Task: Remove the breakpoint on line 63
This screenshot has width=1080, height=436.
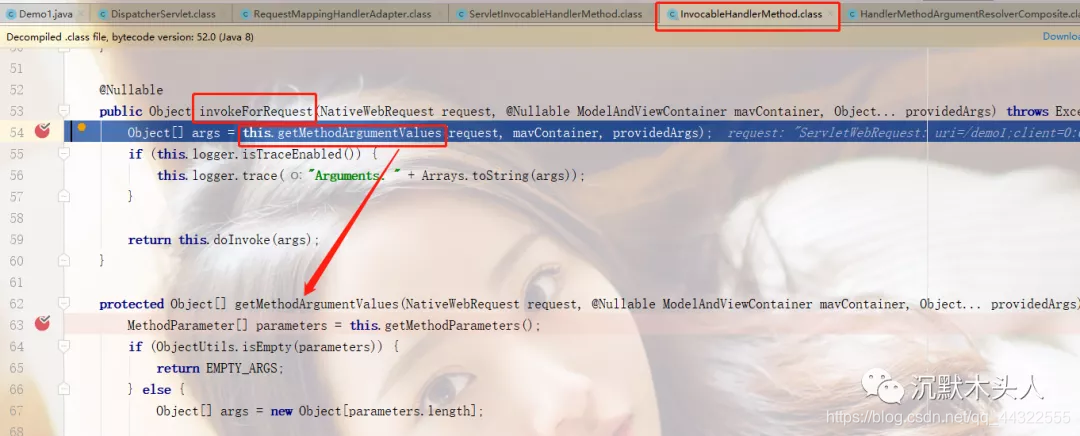Action: 43,323
